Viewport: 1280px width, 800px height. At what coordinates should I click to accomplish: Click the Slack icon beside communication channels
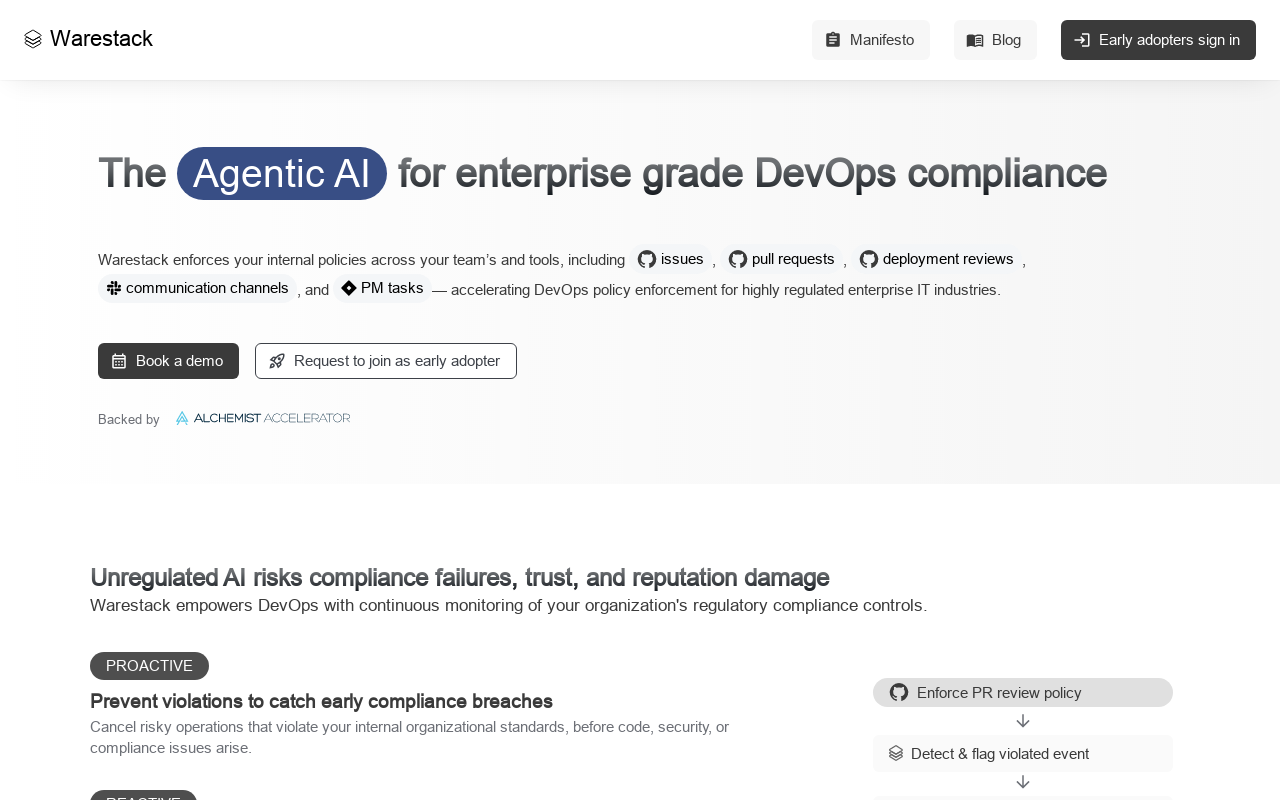(114, 288)
